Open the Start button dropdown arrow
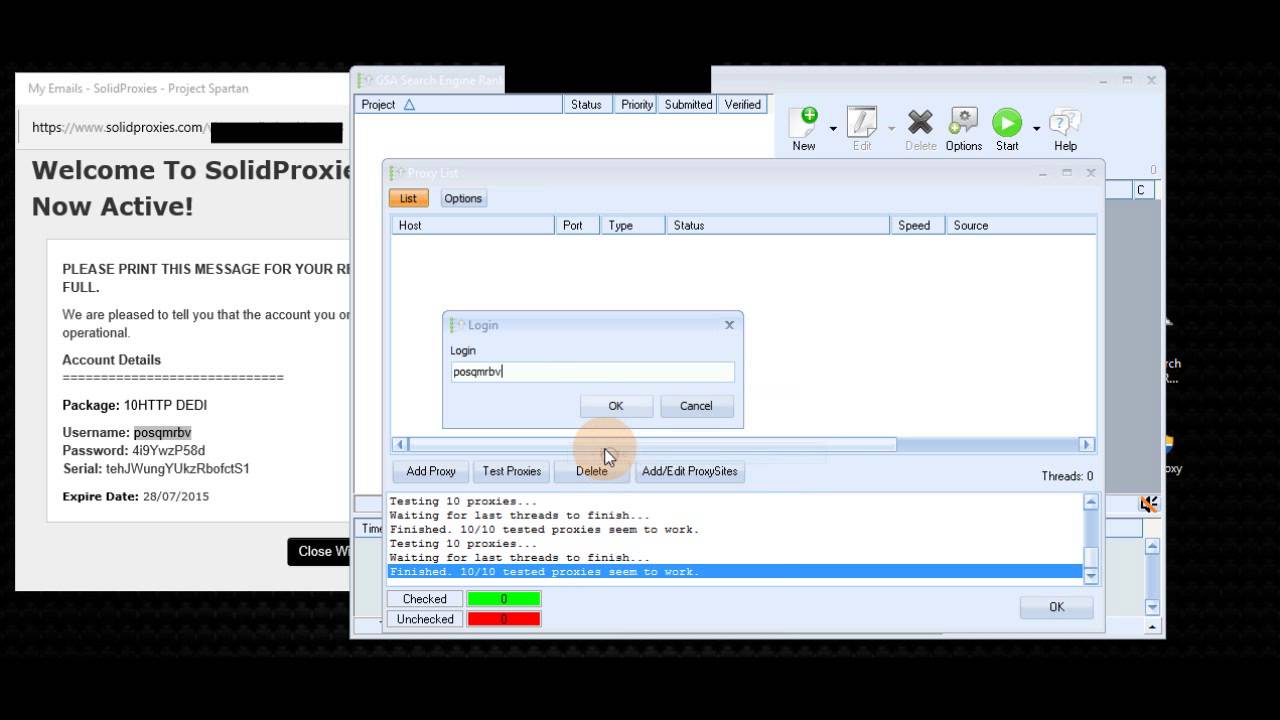This screenshot has height=720, width=1280. pyautogui.click(x=1036, y=129)
